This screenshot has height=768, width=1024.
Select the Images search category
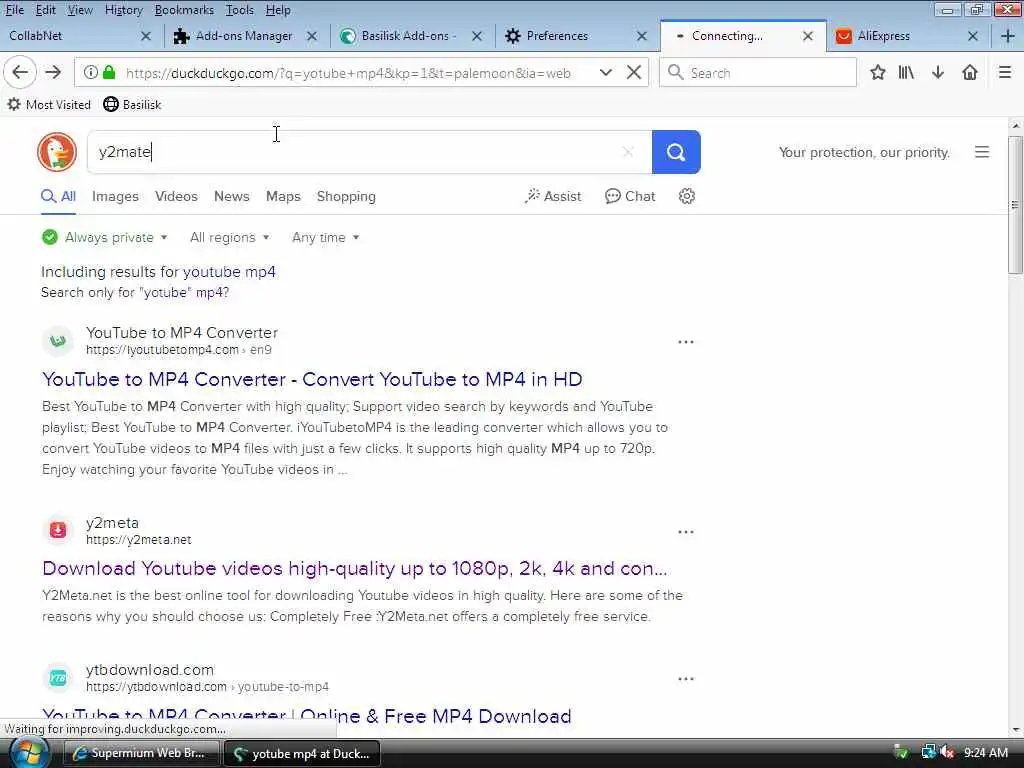tap(115, 196)
